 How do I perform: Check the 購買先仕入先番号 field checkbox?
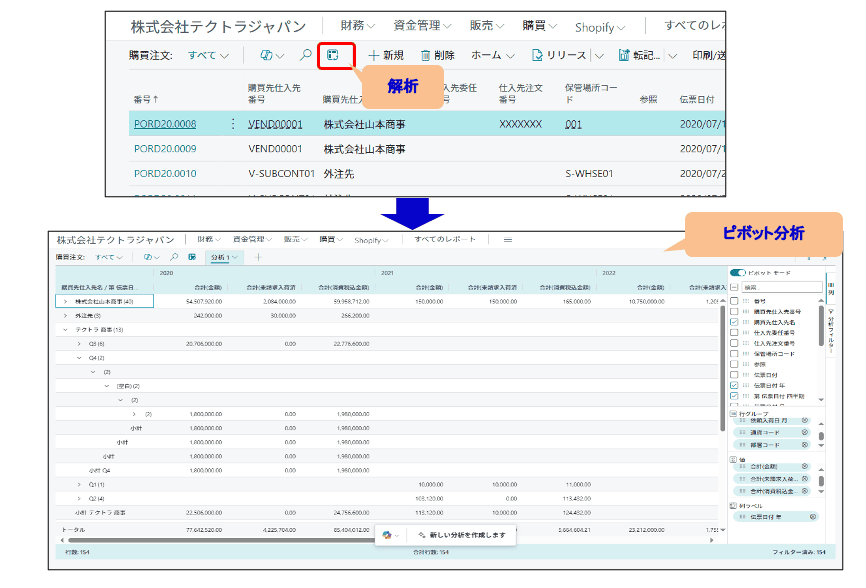click(x=734, y=311)
